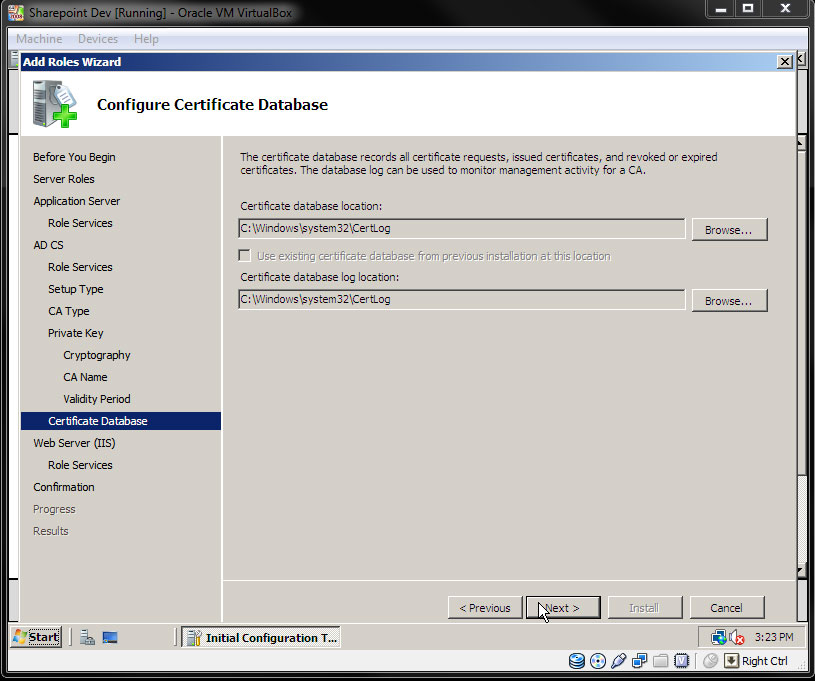Click the VirtualBox optical disc icon
The height and width of the screenshot is (681, 815).
(598, 661)
